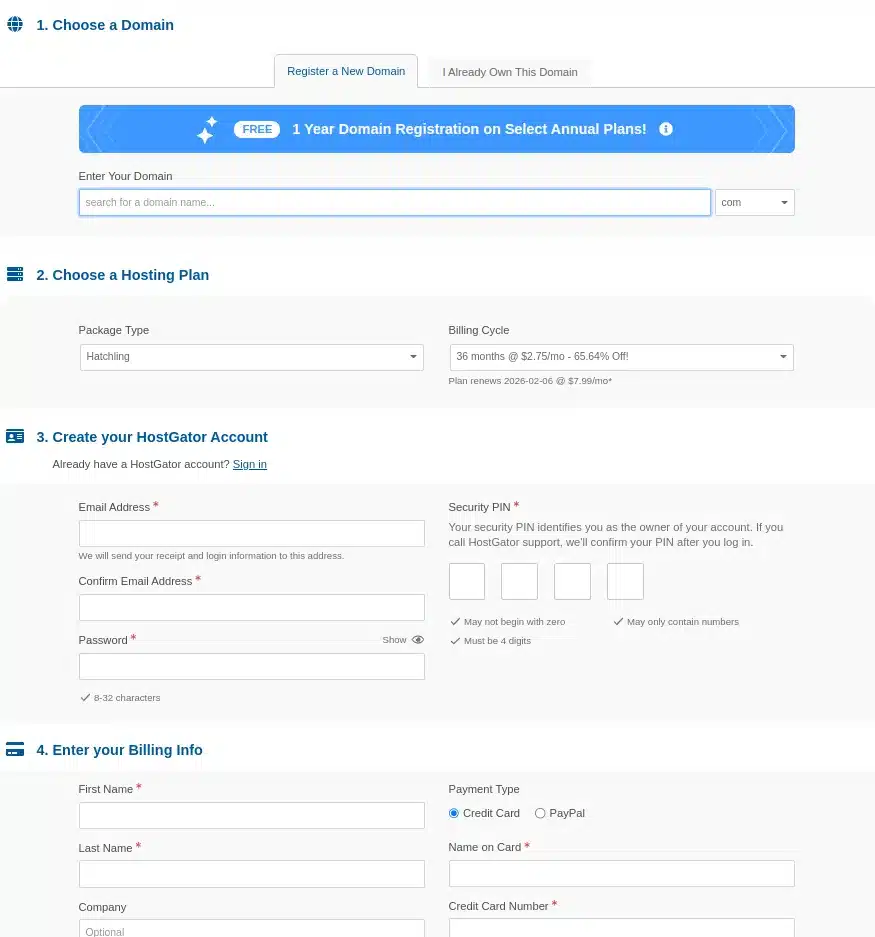Click the May only contain numbers hint
The width and height of the screenshot is (875, 937).
683,622
